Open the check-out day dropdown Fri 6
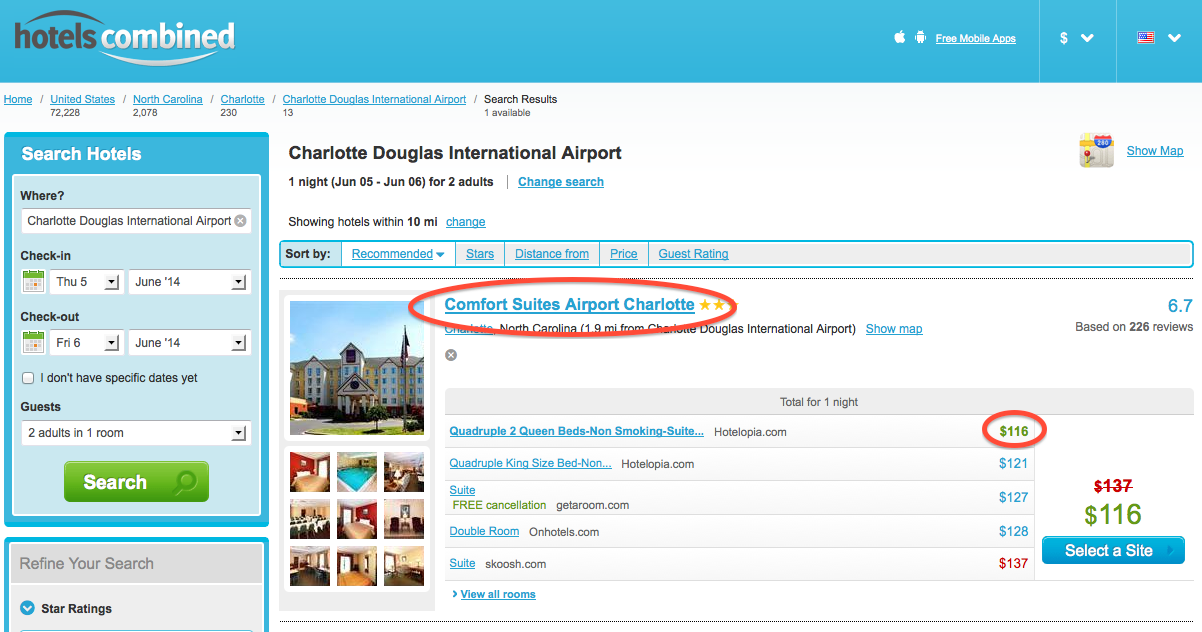Image resolution: width=1202 pixels, height=632 pixels. (x=85, y=343)
